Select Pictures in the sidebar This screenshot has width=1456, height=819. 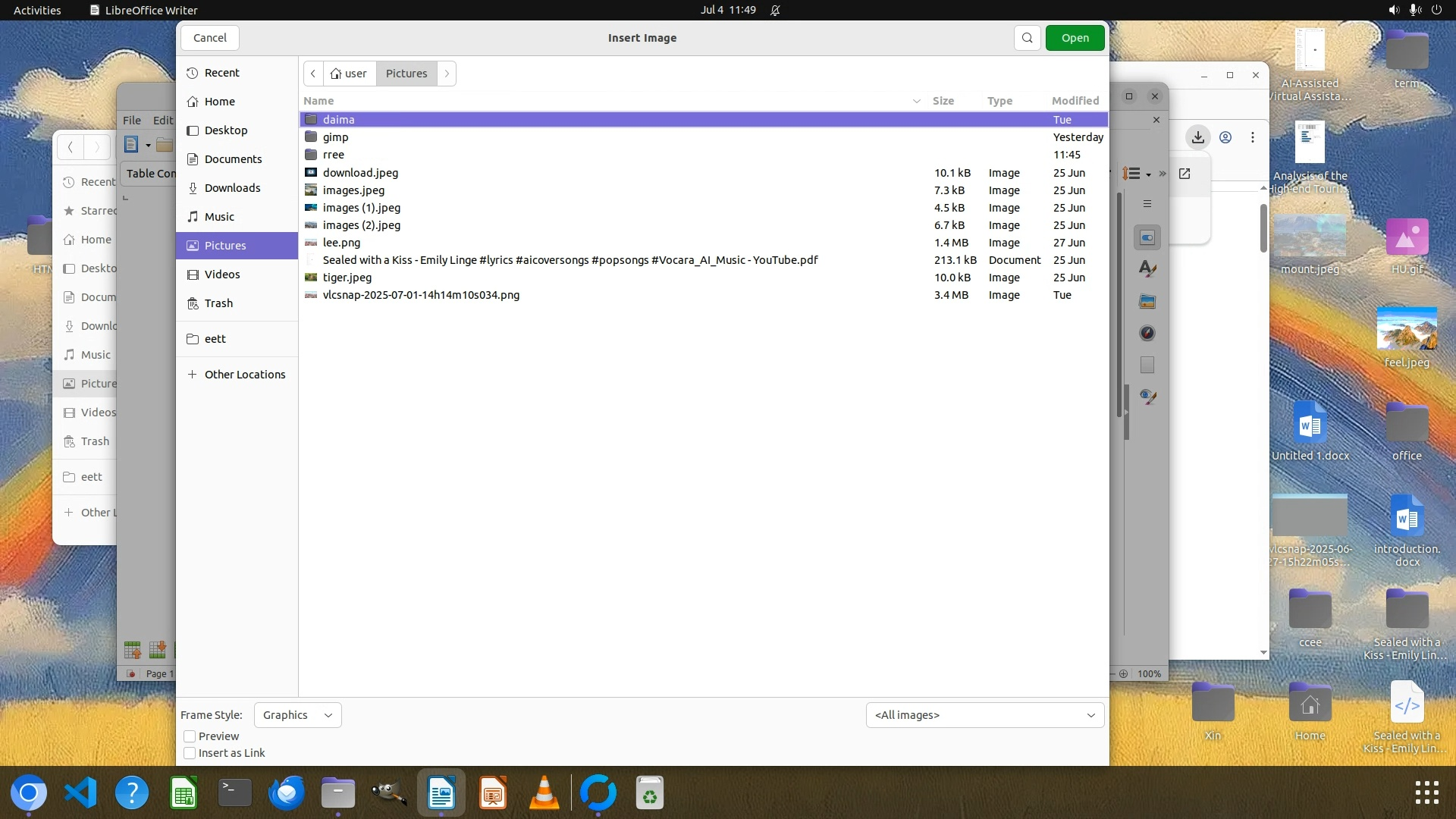click(x=225, y=246)
